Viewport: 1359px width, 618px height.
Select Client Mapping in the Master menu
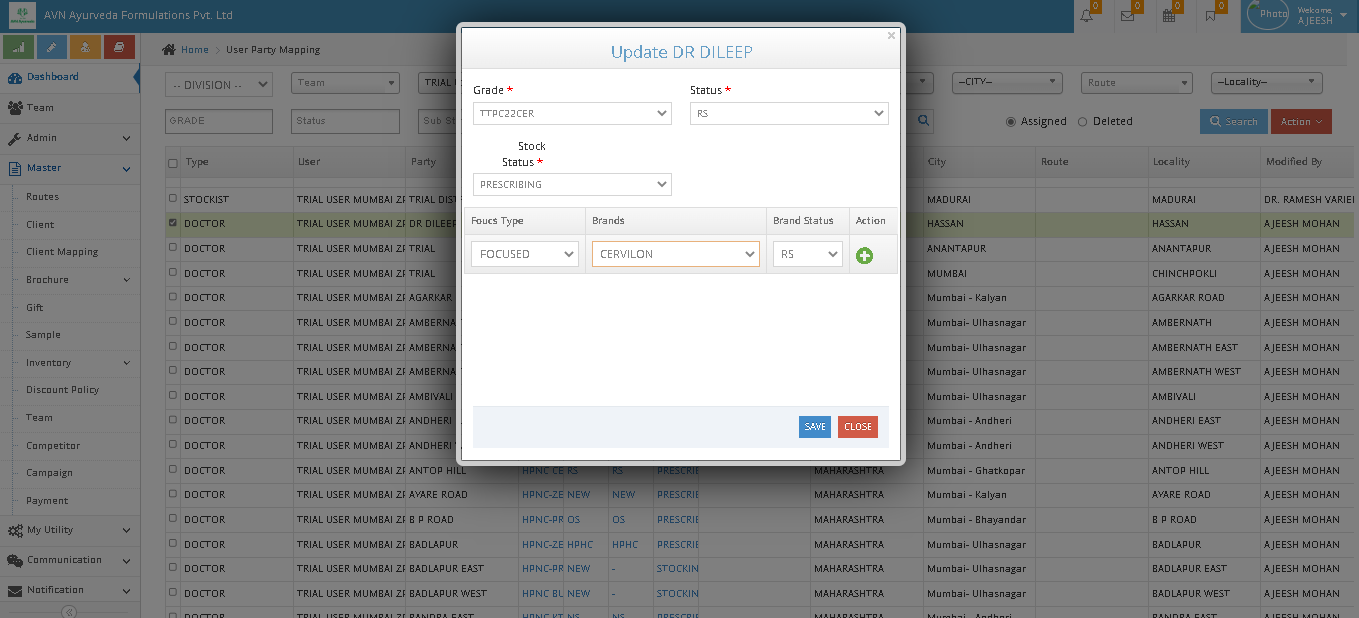(62, 252)
